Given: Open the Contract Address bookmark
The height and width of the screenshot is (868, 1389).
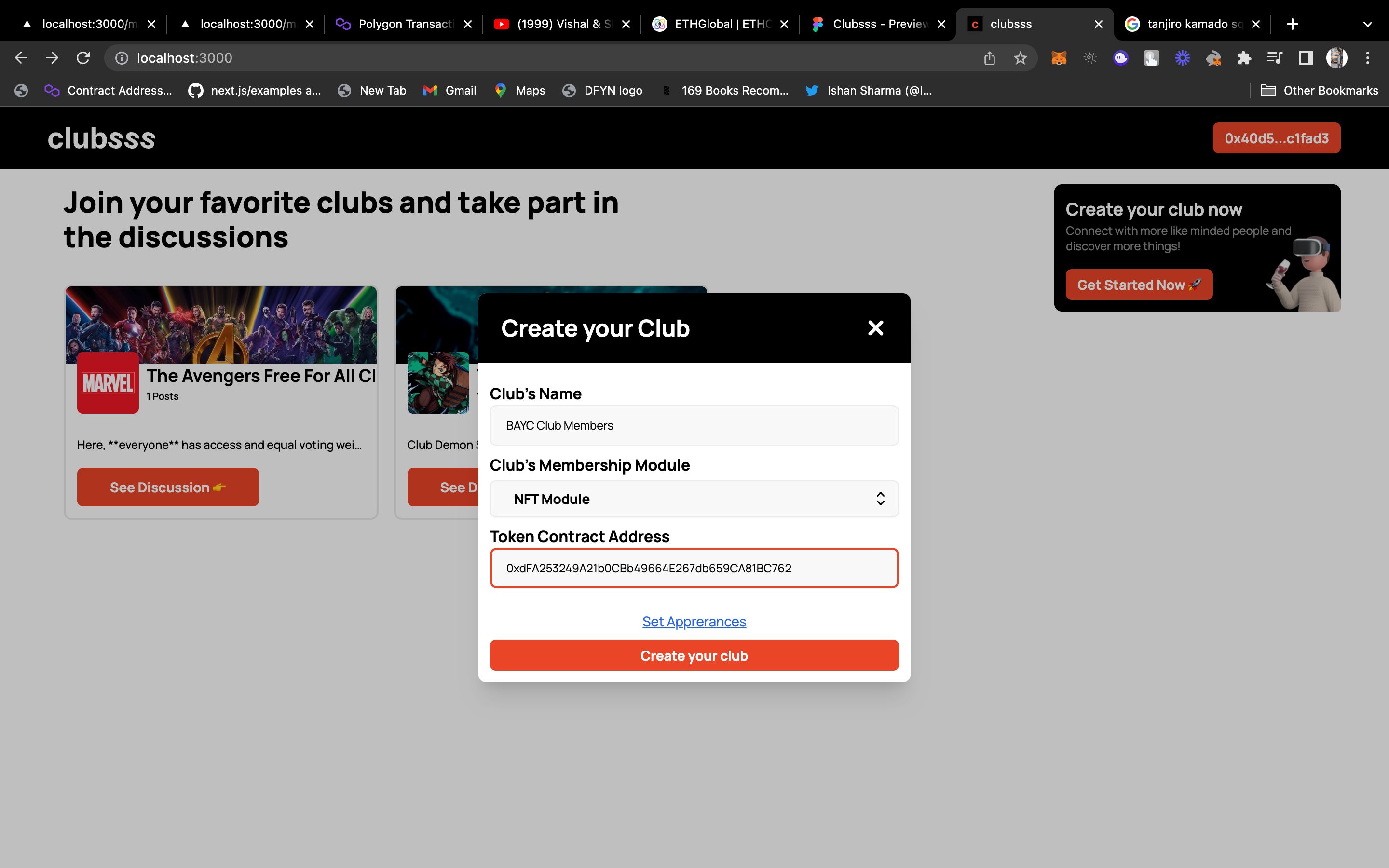Looking at the screenshot, I should click(x=109, y=91).
